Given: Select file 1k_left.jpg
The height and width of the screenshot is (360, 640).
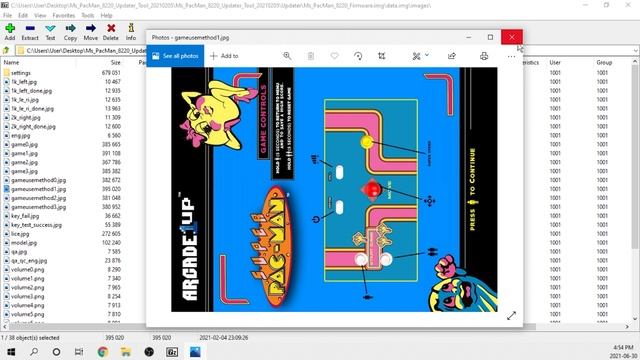Looking at the screenshot, I should pyautogui.click(x=24, y=82).
